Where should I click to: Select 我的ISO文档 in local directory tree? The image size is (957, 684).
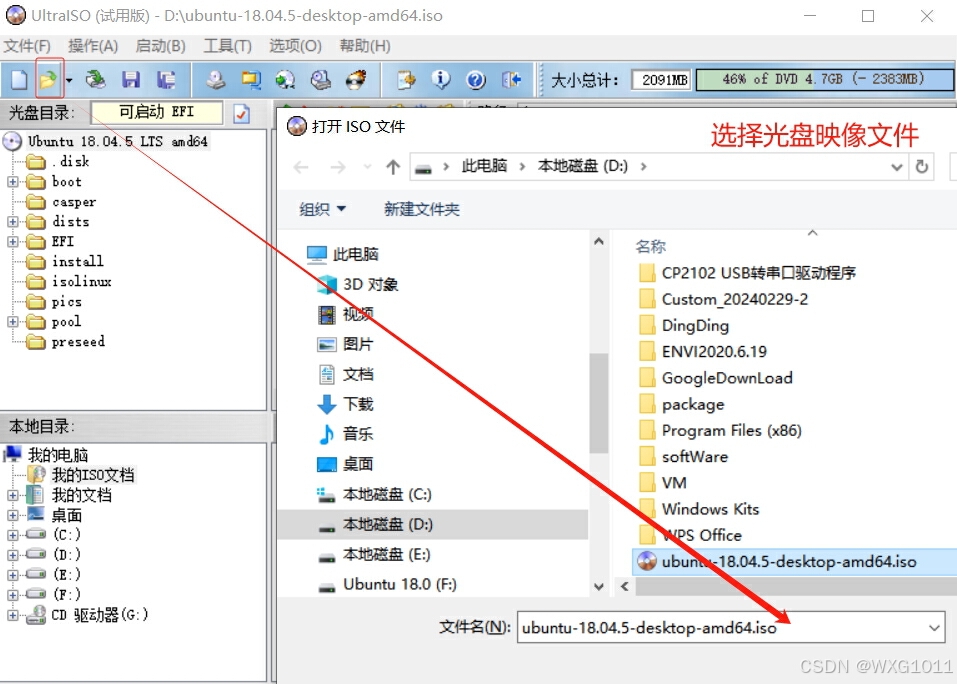pos(92,475)
